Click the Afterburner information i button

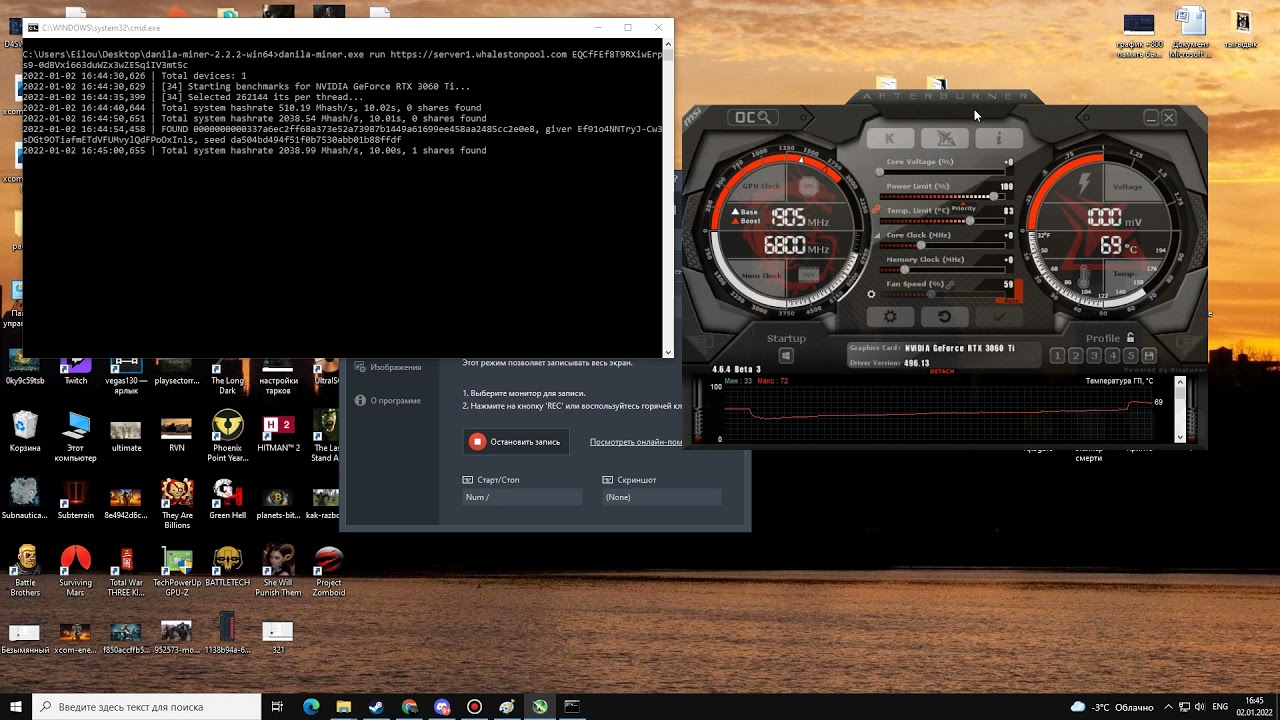pyautogui.click(x=999, y=138)
